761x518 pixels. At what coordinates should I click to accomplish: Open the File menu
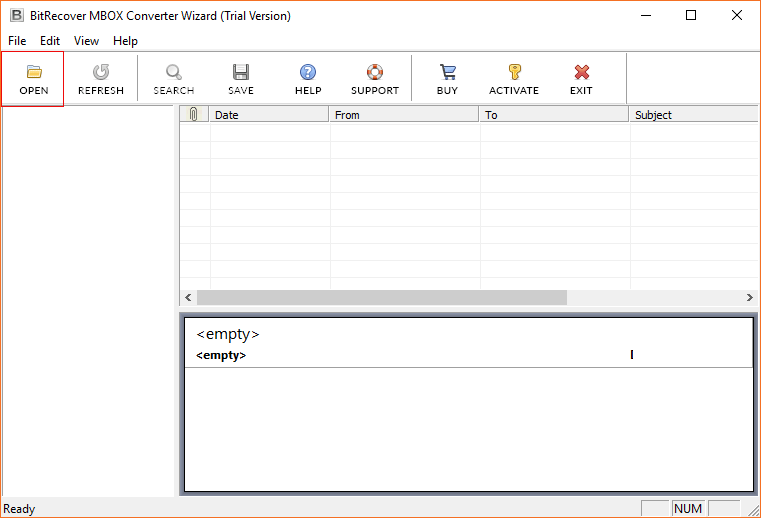[17, 41]
